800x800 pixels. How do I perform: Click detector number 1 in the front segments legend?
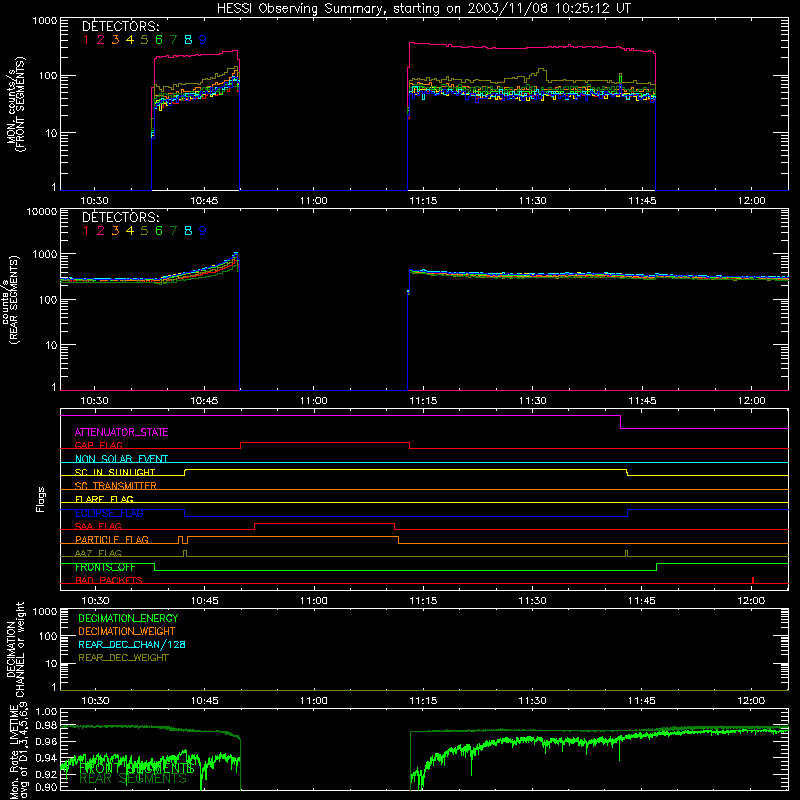click(x=86, y=40)
